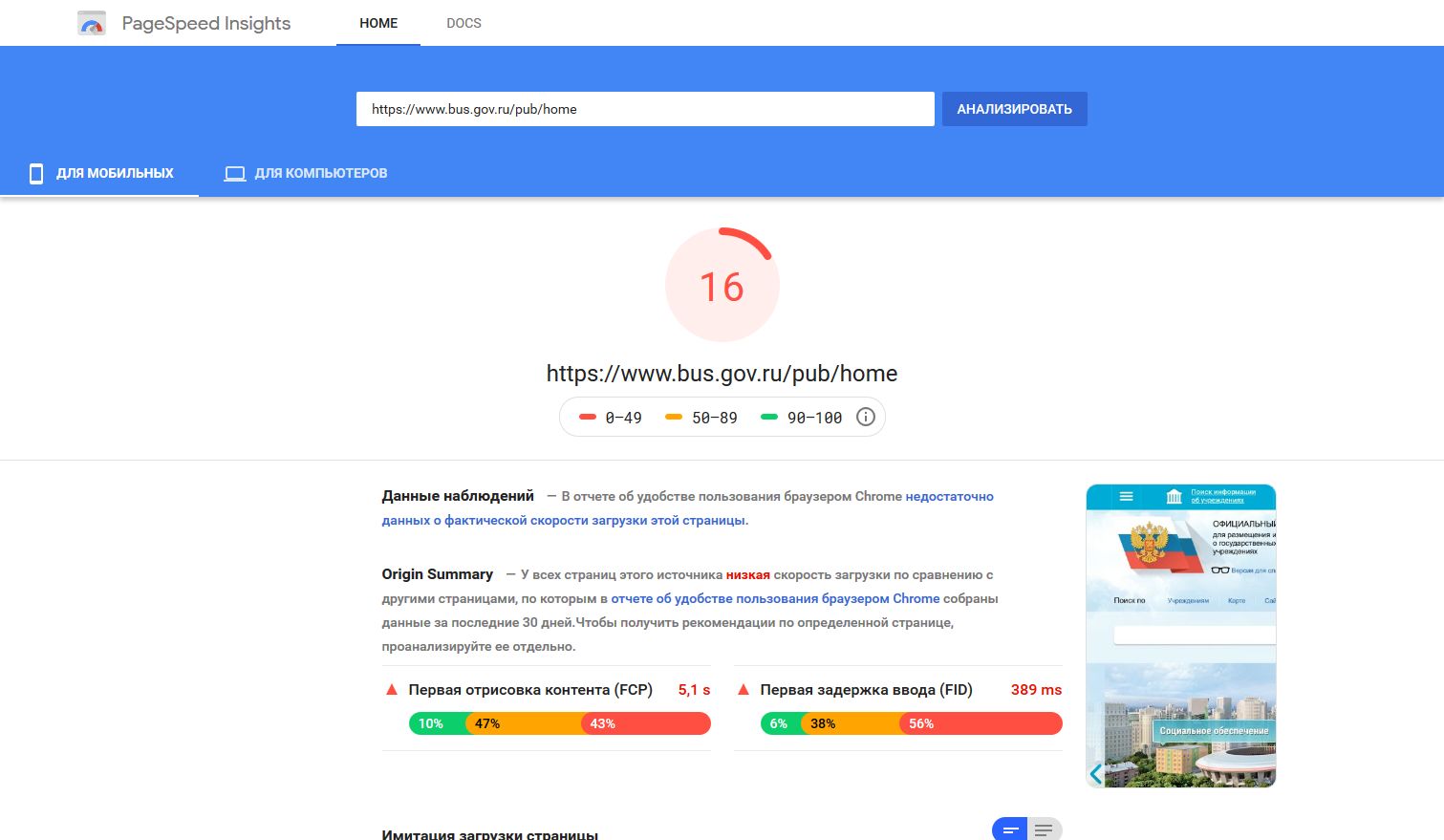Click the PageSpeed Insights title text
The height and width of the screenshot is (840, 1444).
pos(206,23)
